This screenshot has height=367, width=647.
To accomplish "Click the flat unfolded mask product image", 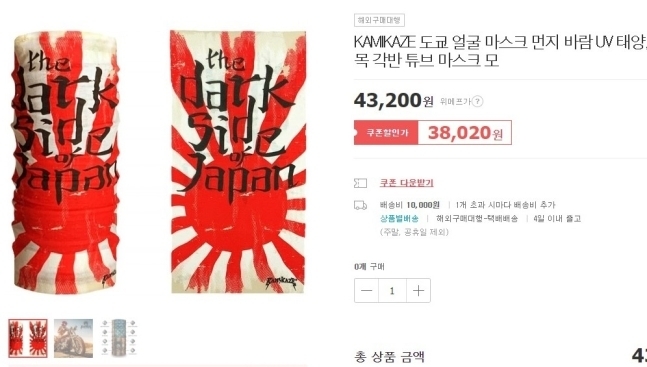I will click(x=238, y=161).
